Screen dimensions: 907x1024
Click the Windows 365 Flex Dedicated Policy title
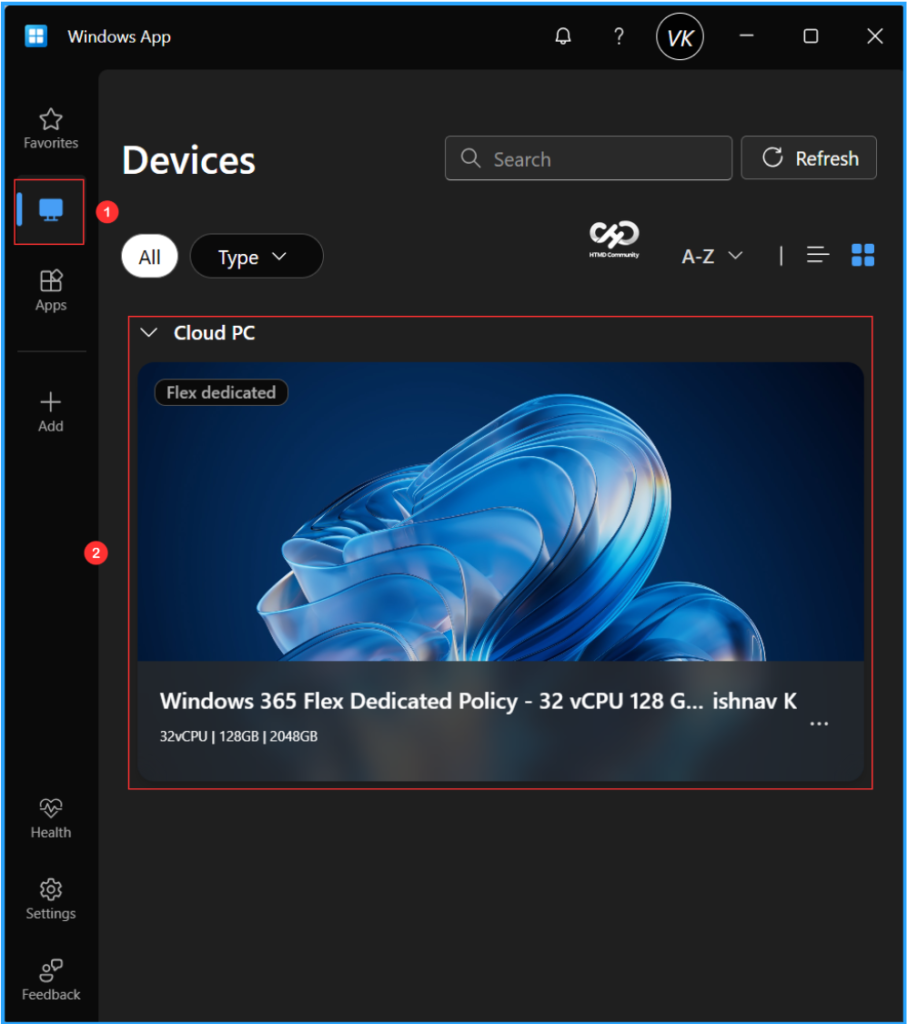click(x=478, y=701)
